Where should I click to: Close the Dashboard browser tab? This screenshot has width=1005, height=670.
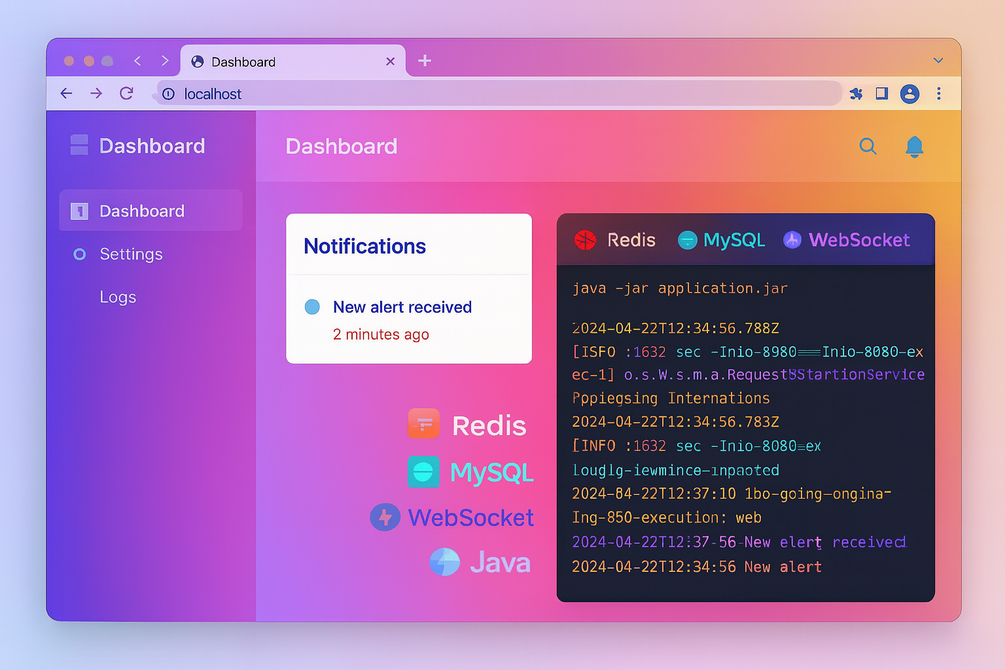[x=390, y=62]
